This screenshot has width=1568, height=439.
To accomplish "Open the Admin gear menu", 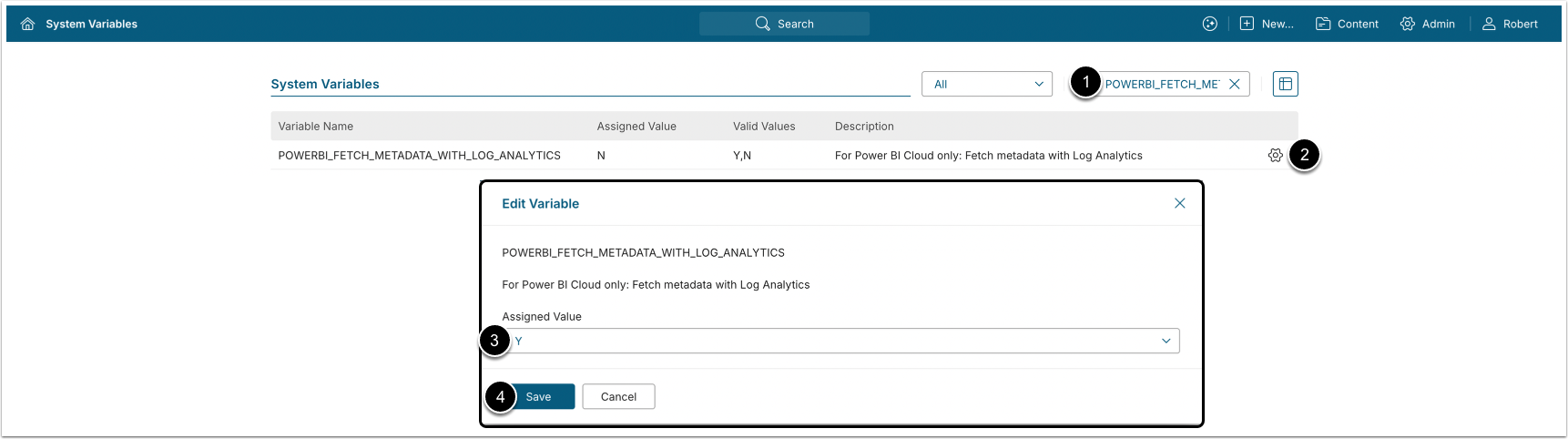I will [x=1427, y=25].
